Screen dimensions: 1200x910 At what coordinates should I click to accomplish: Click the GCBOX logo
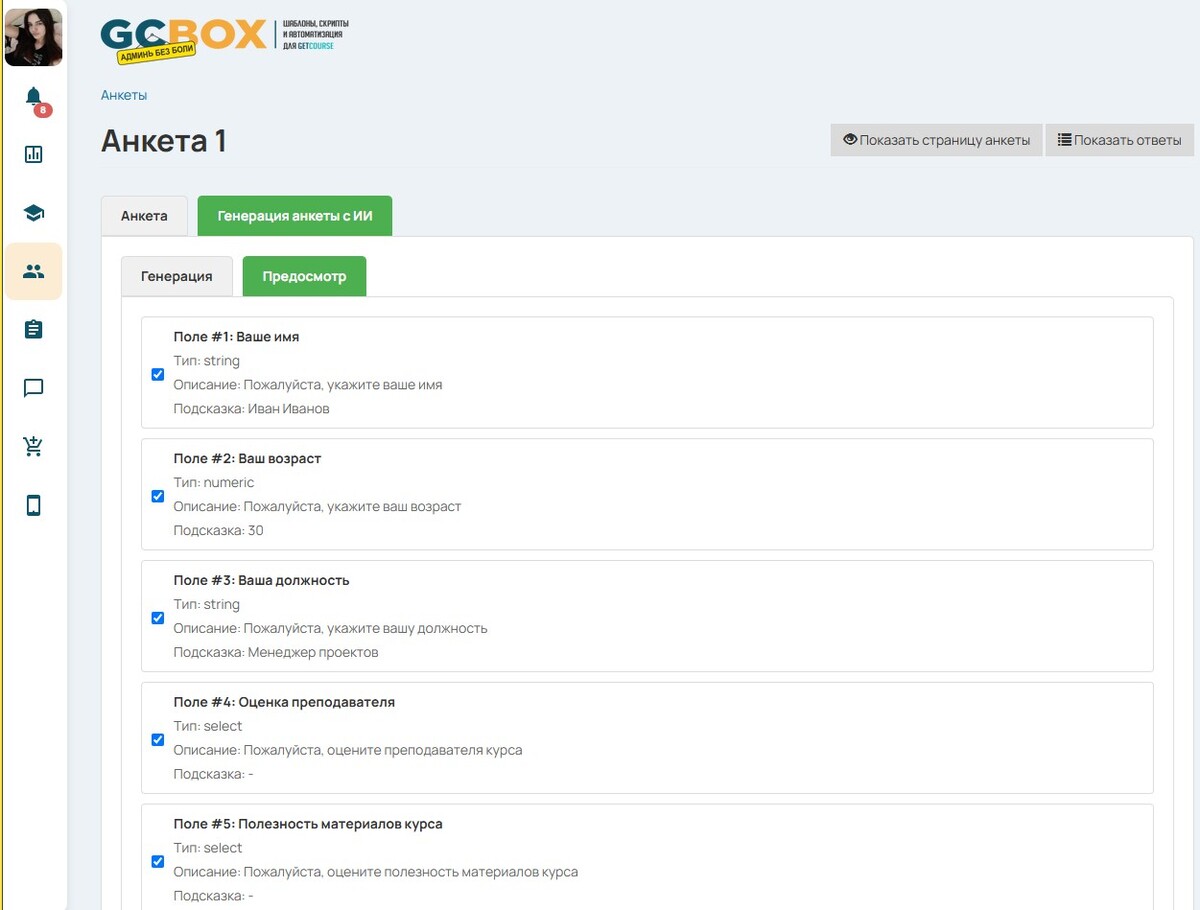(185, 40)
